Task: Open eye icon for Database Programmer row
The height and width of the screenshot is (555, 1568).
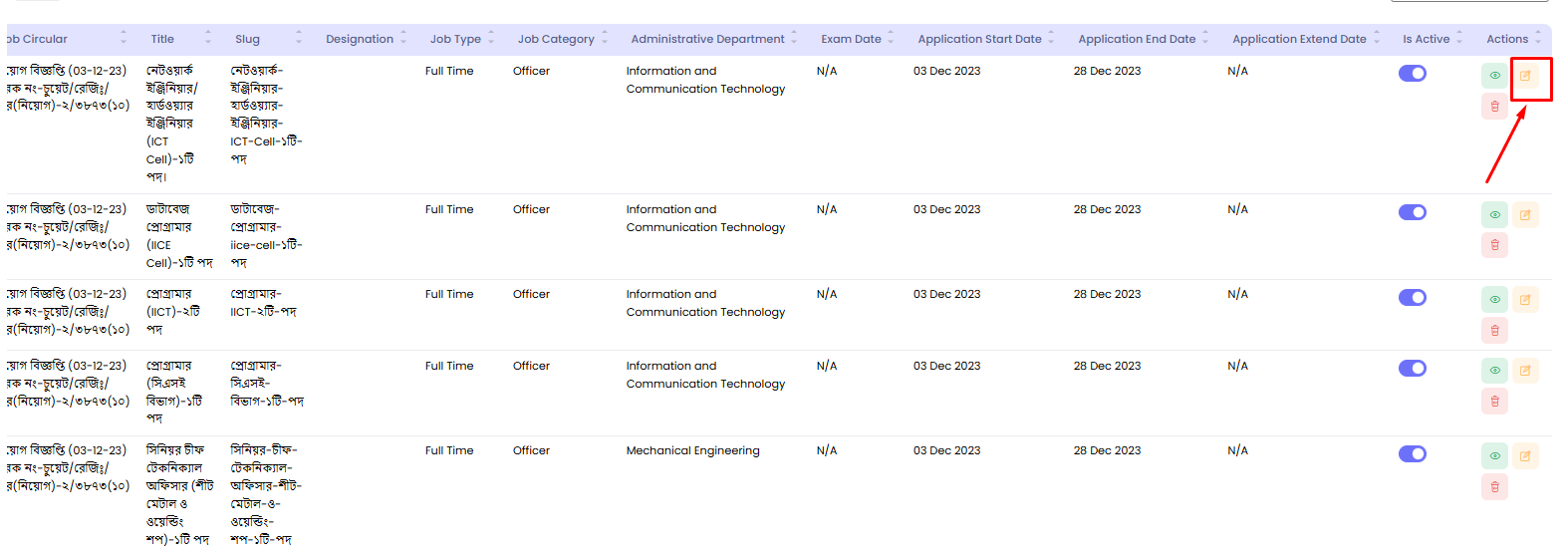Action: pyautogui.click(x=1494, y=215)
